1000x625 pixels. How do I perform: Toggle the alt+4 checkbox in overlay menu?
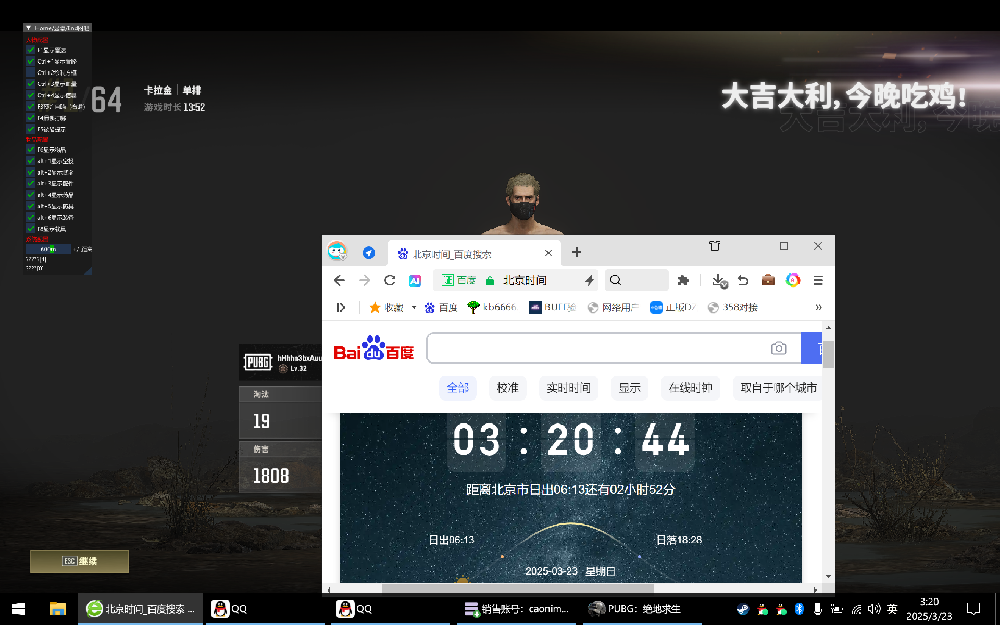[31, 195]
